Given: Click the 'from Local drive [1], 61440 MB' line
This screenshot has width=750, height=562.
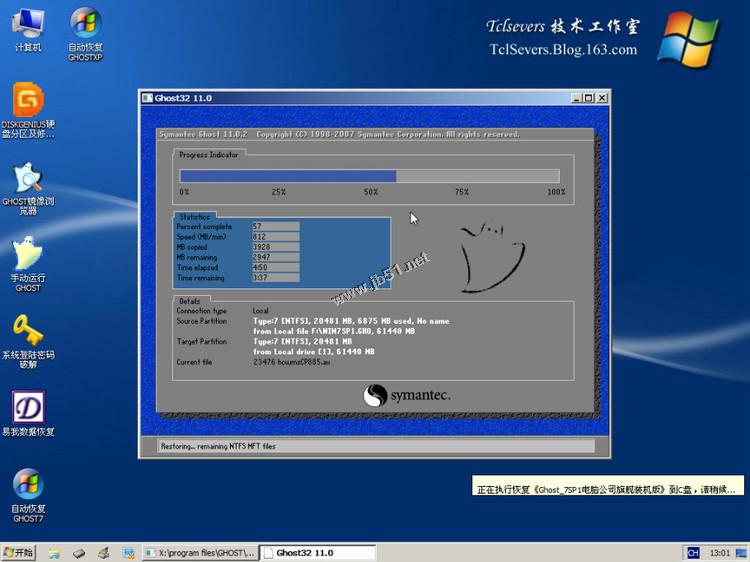Looking at the screenshot, I should click(314, 352).
